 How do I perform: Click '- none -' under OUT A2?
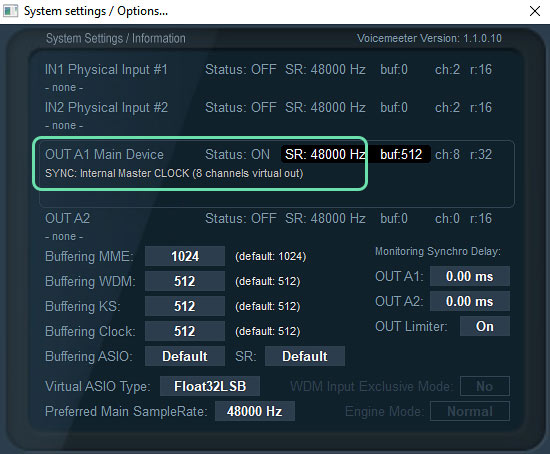(64, 237)
